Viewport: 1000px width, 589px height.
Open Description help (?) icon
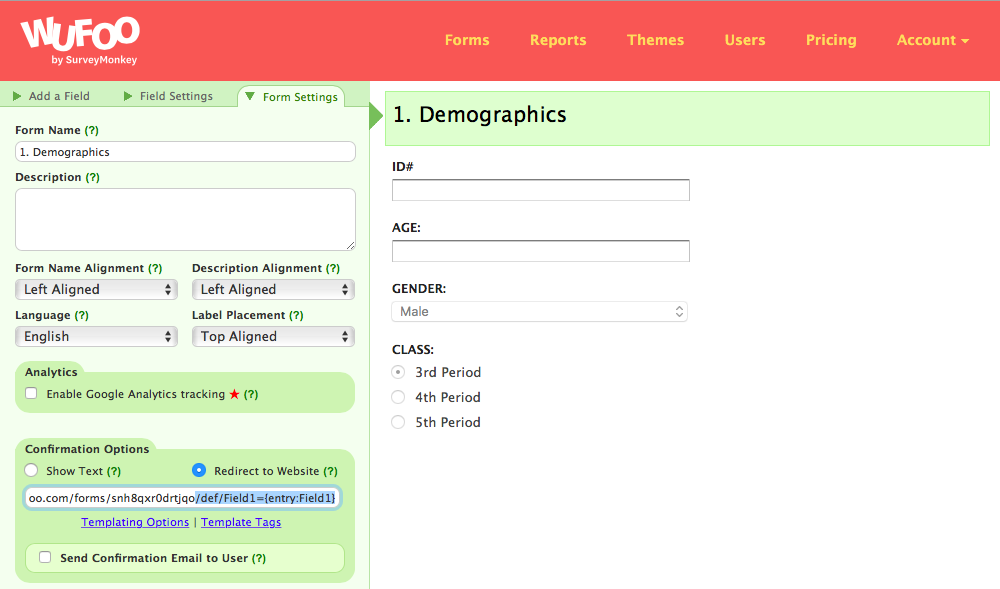coord(92,177)
